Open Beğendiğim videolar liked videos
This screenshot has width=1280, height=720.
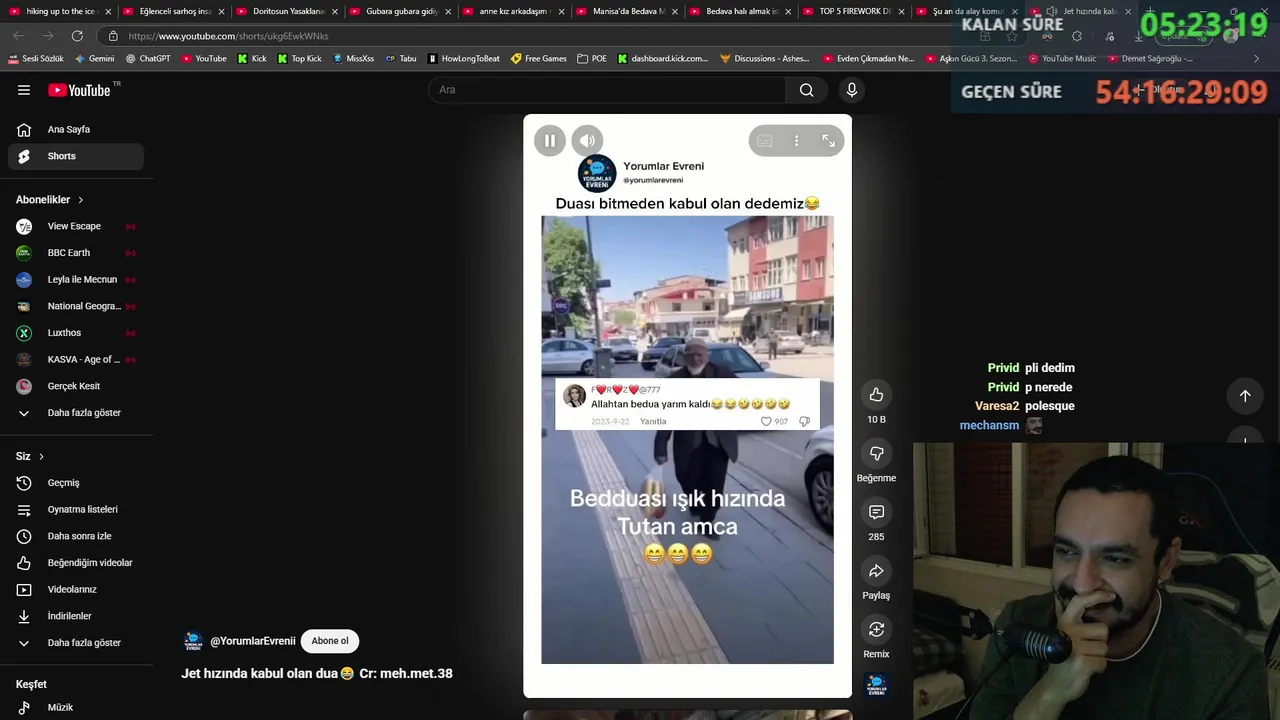pos(76,563)
